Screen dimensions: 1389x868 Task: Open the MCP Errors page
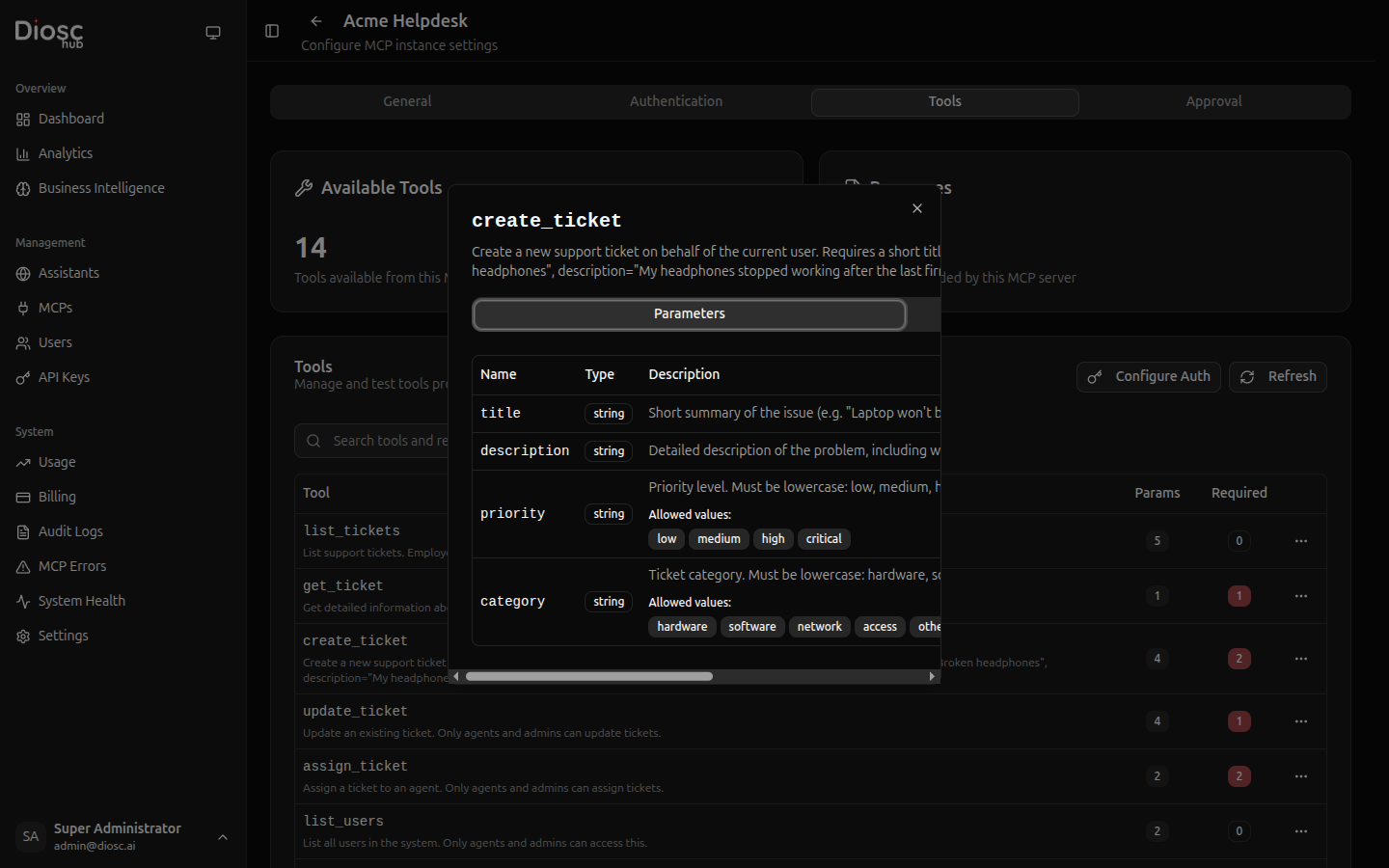pos(71,565)
